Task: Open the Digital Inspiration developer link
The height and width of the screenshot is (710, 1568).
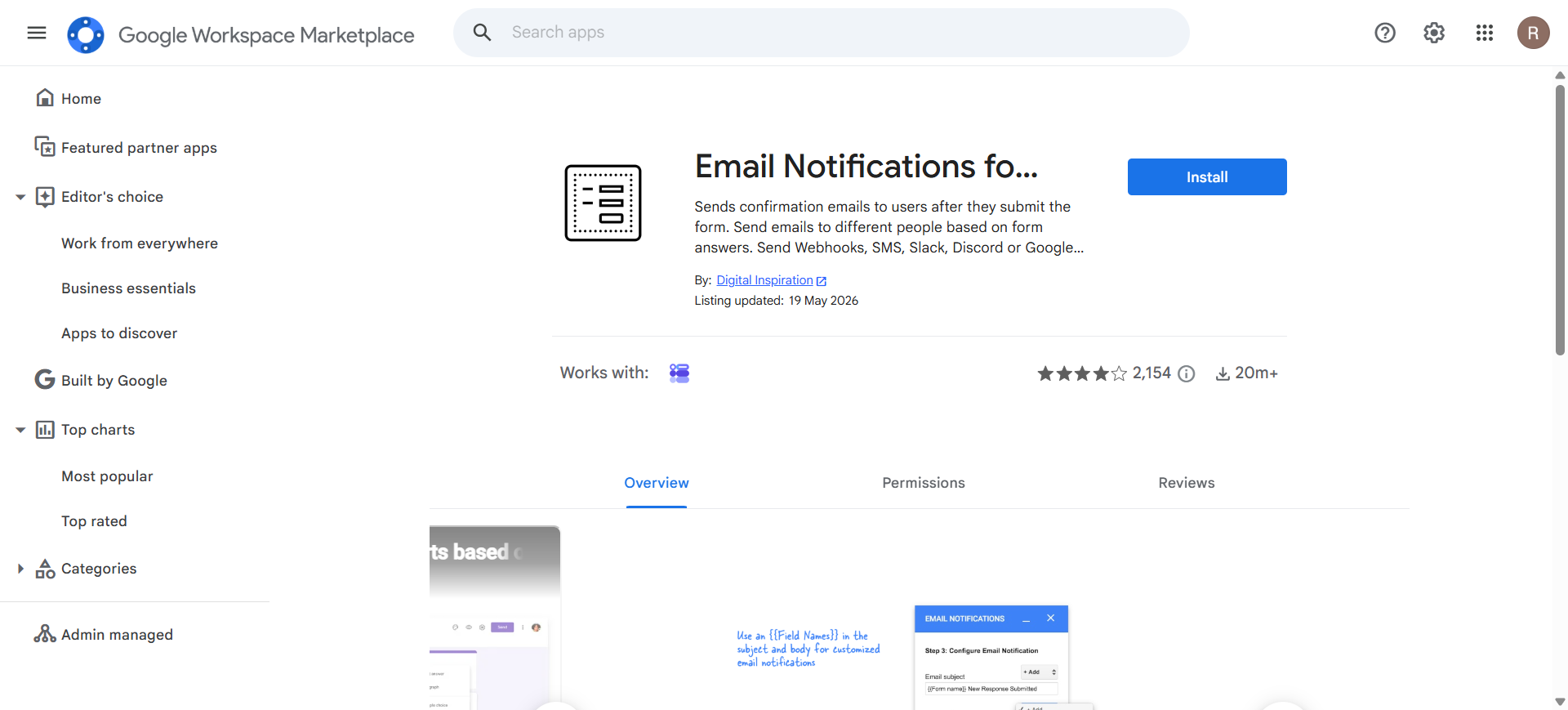Action: [x=765, y=280]
